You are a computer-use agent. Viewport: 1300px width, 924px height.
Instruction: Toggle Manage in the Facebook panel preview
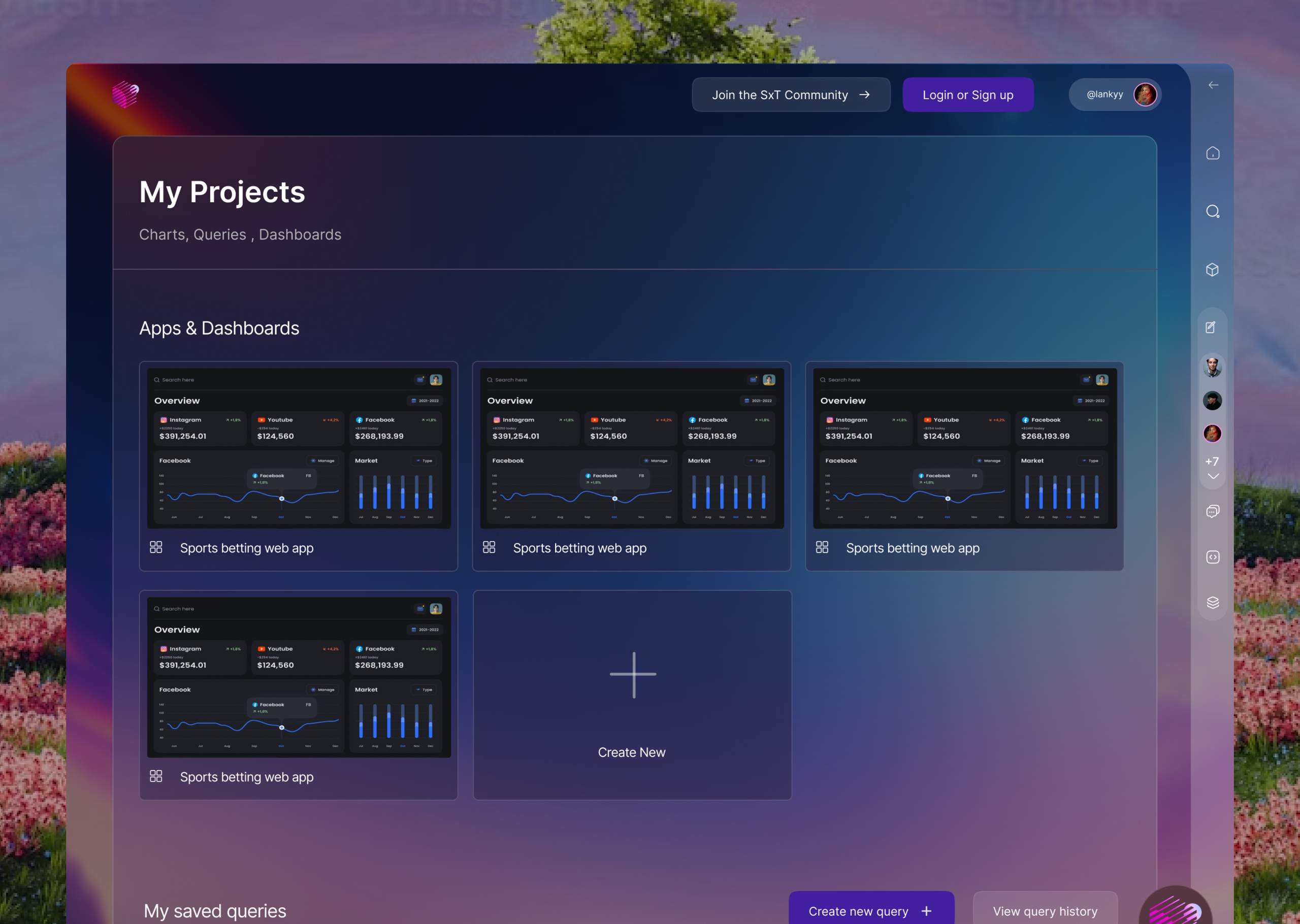point(323,461)
